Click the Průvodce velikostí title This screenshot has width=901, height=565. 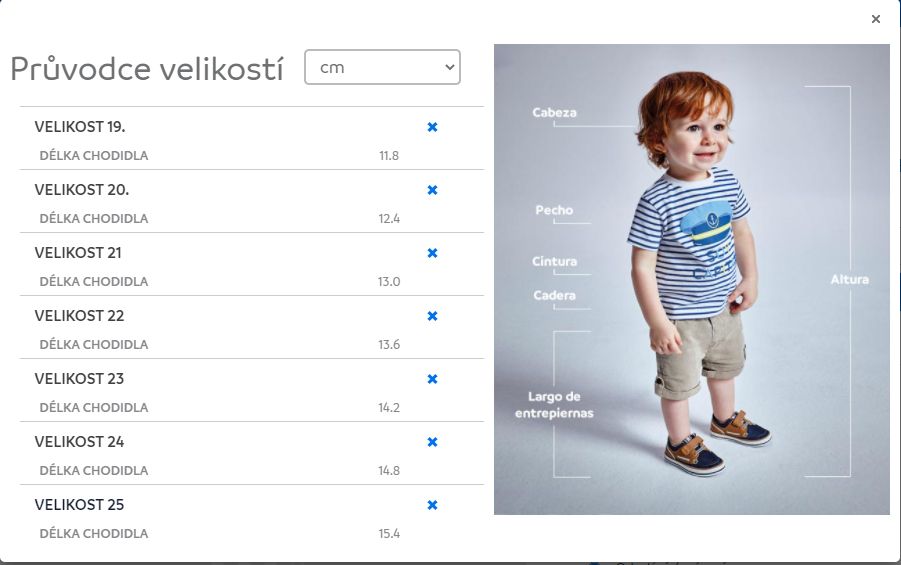point(147,69)
